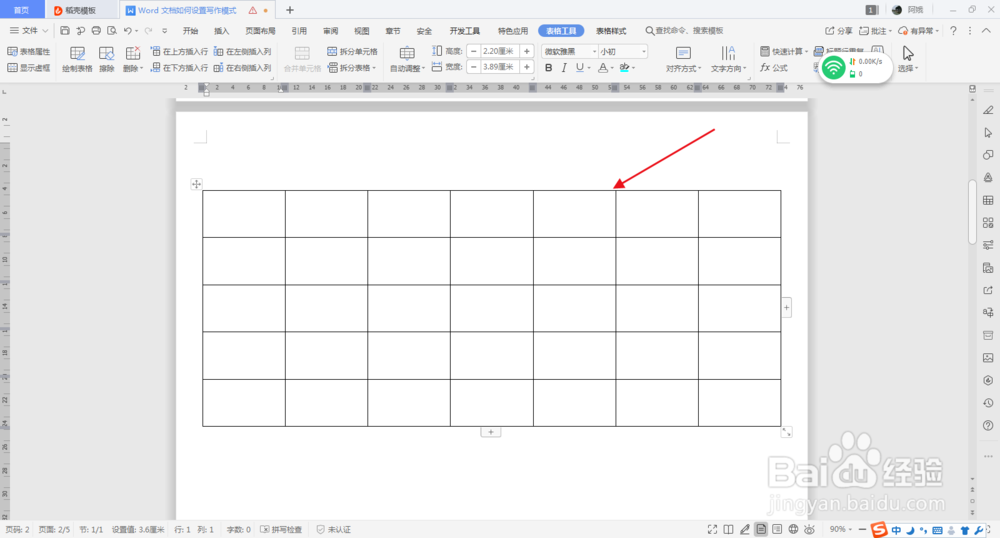Click the Formula (fx 公式) button
Screen dimensions: 1000x538
tap(774, 68)
